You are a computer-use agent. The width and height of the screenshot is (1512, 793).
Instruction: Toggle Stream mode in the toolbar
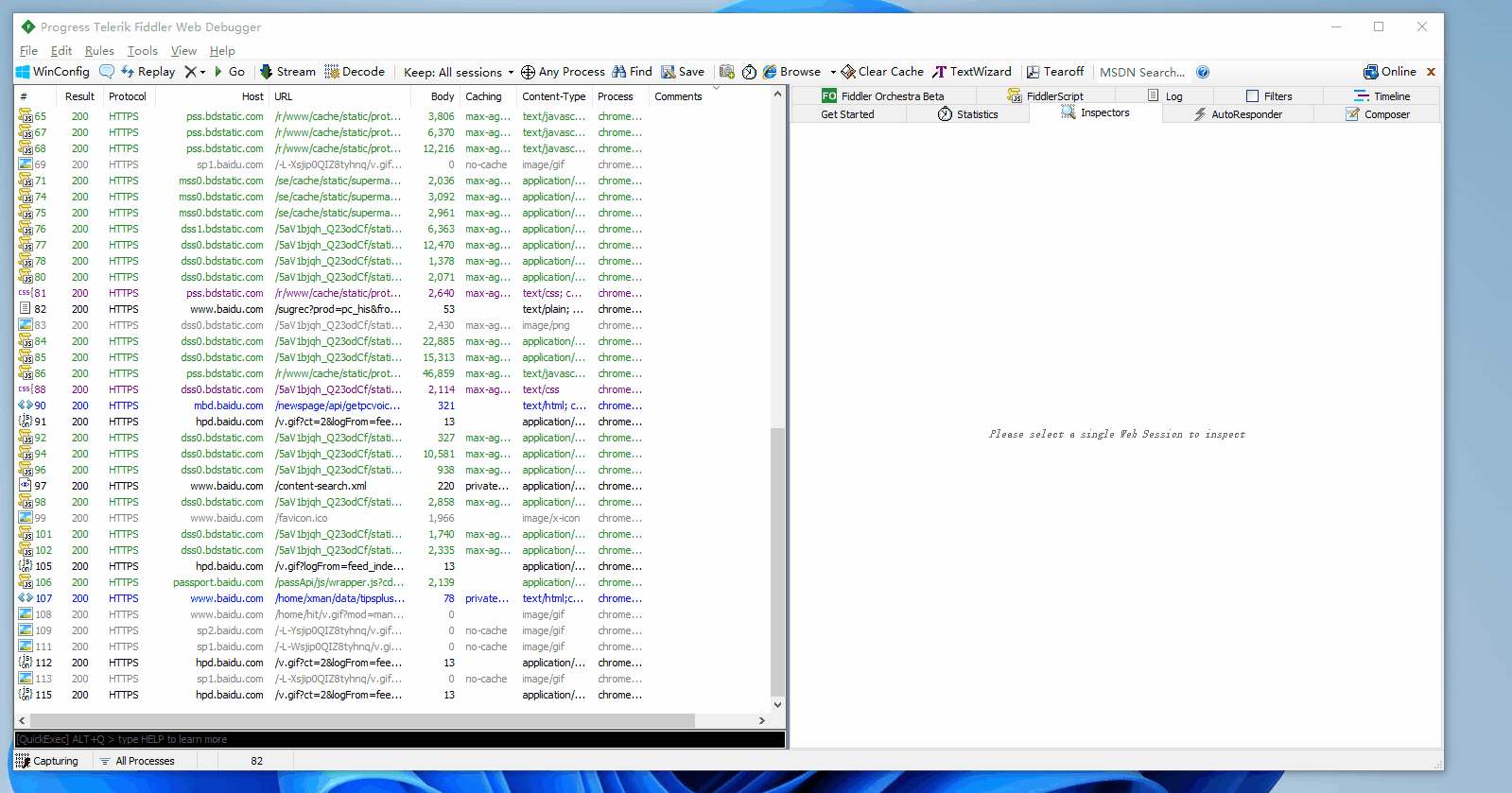pyautogui.click(x=287, y=72)
